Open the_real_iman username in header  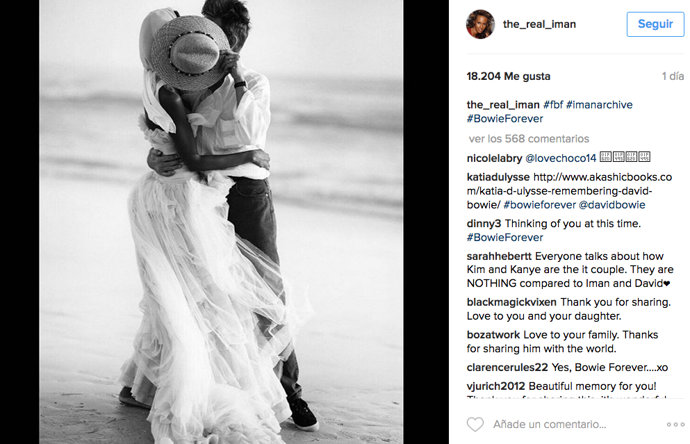click(x=539, y=24)
